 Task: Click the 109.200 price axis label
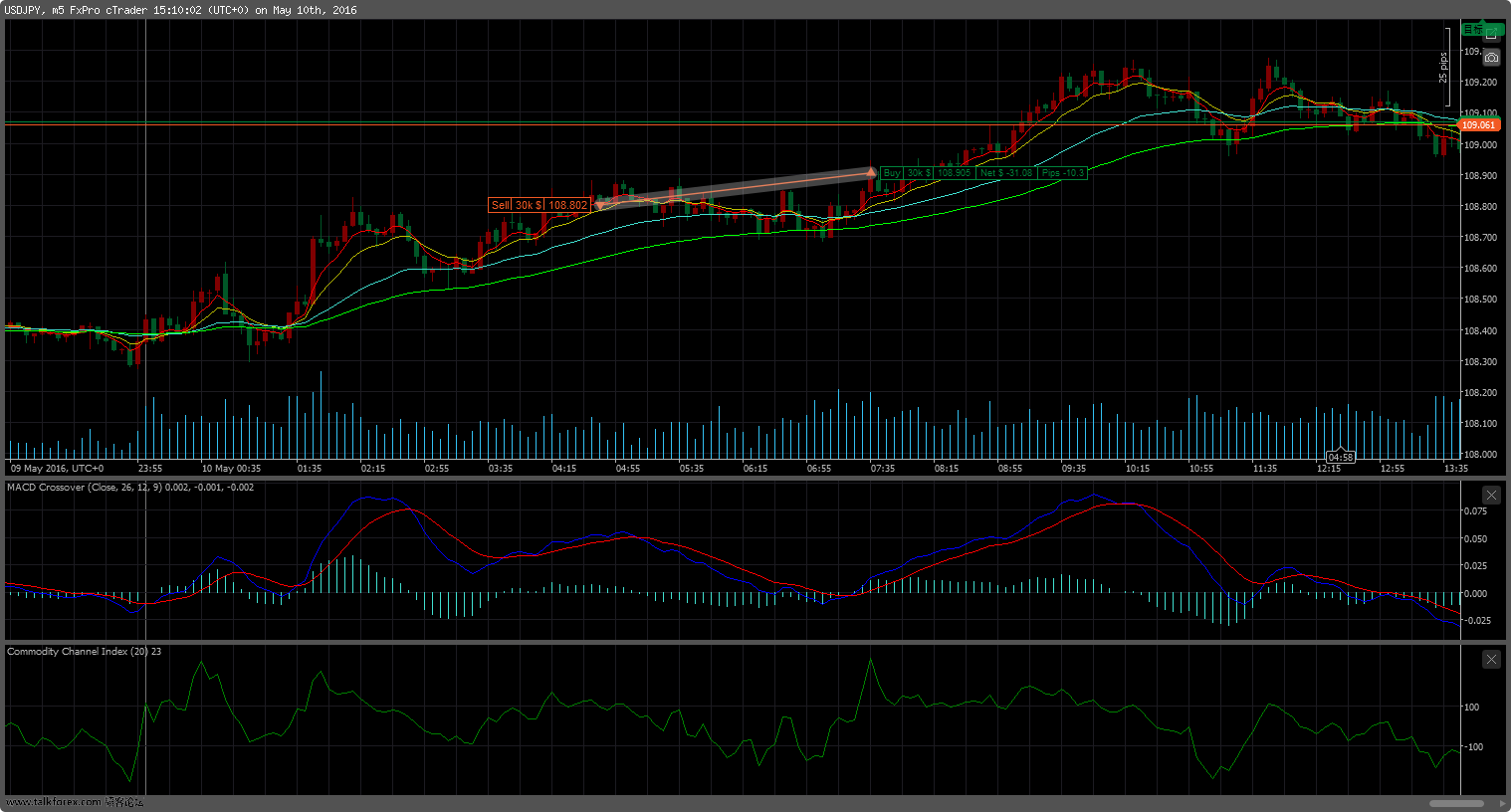pos(1480,83)
